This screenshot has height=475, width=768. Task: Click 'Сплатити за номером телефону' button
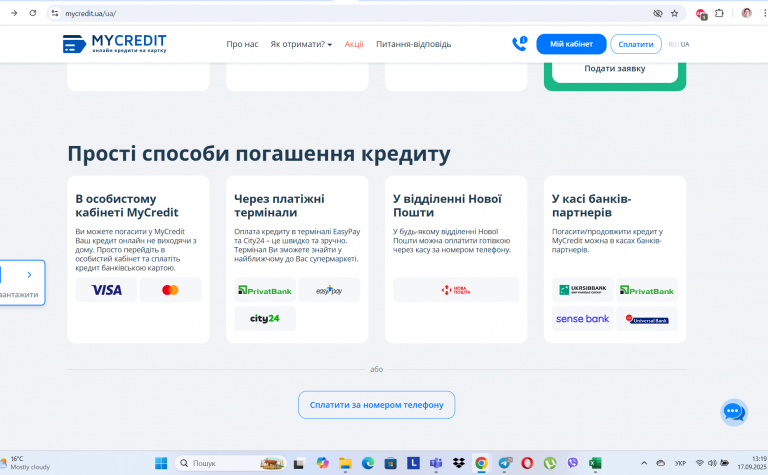coord(376,405)
